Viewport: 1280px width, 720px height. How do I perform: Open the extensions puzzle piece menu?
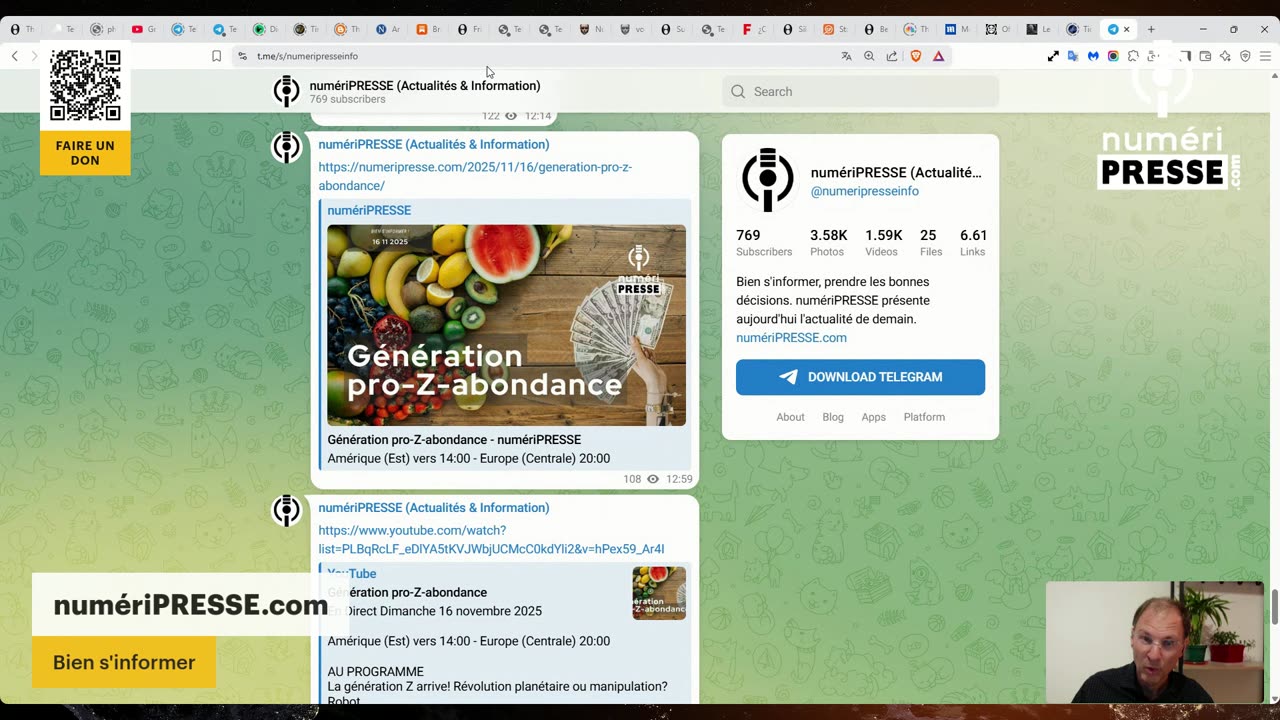pyautogui.click(x=1133, y=56)
